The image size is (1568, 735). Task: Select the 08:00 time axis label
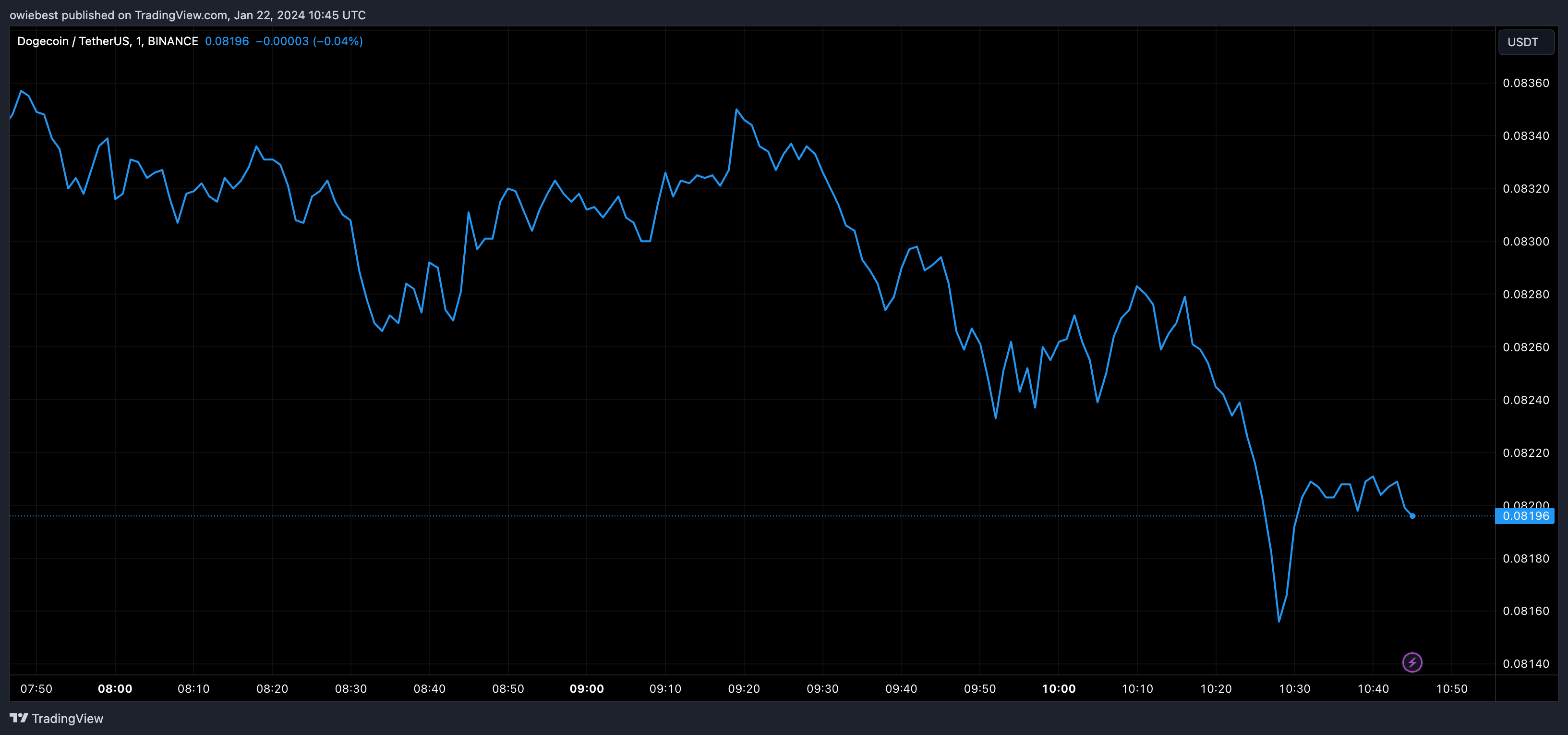(x=115, y=689)
